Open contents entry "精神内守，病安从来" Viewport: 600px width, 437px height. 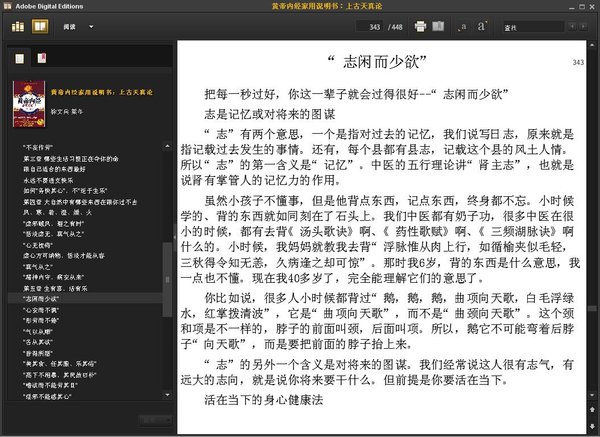(53, 277)
